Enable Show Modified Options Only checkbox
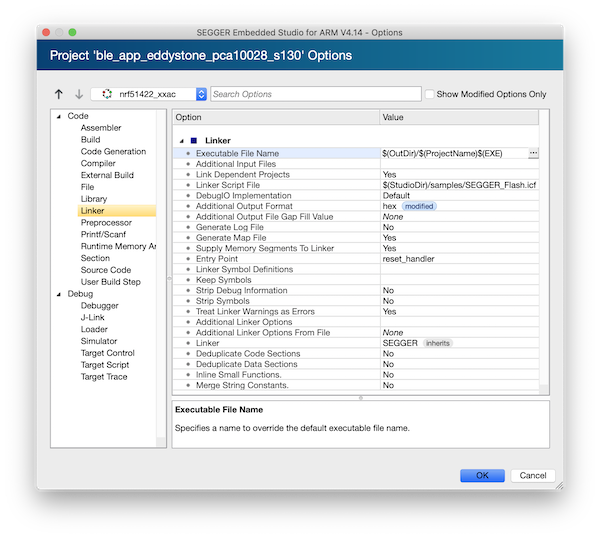Screen dimensions: 600x538 (430, 94)
